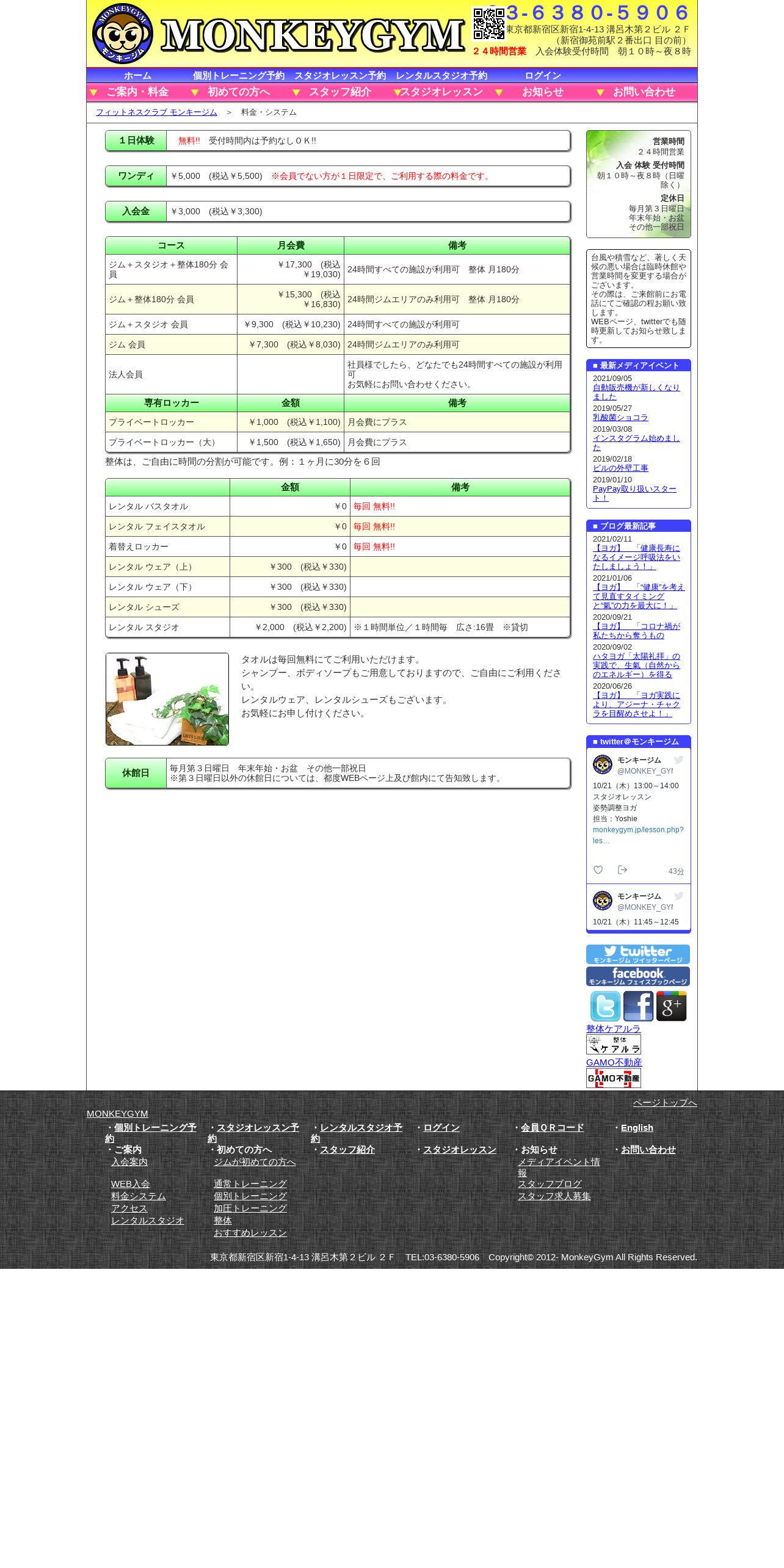Open 料金システム footer link
The width and height of the screenshot is (784, 1568).
click(x=138, y=1196)
